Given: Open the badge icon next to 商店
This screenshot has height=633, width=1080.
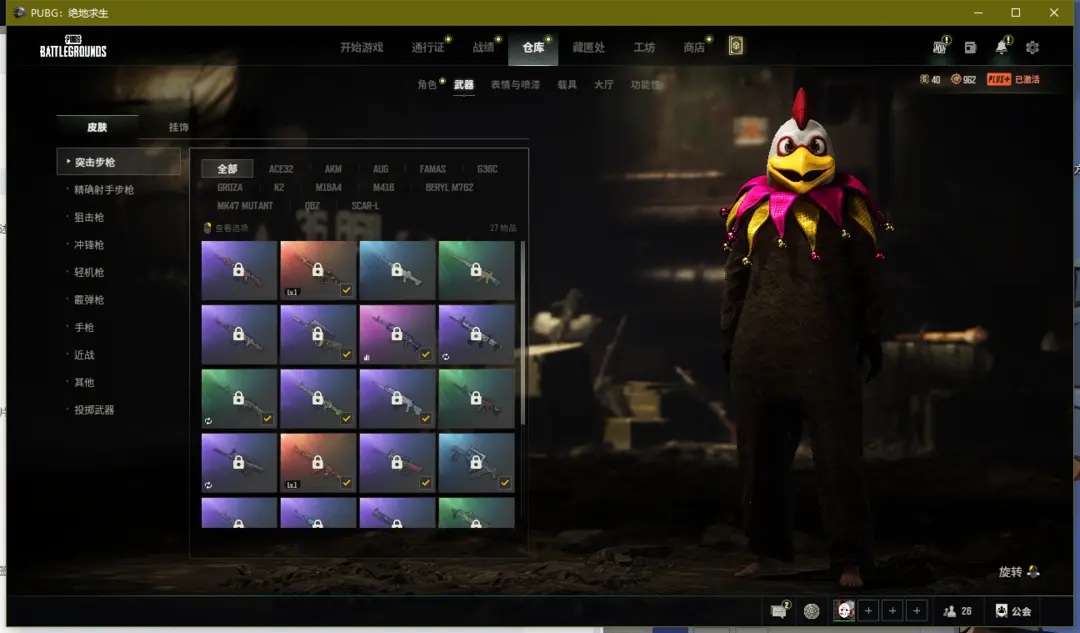Looking at the screenshot, I should [x=736, y=46].
